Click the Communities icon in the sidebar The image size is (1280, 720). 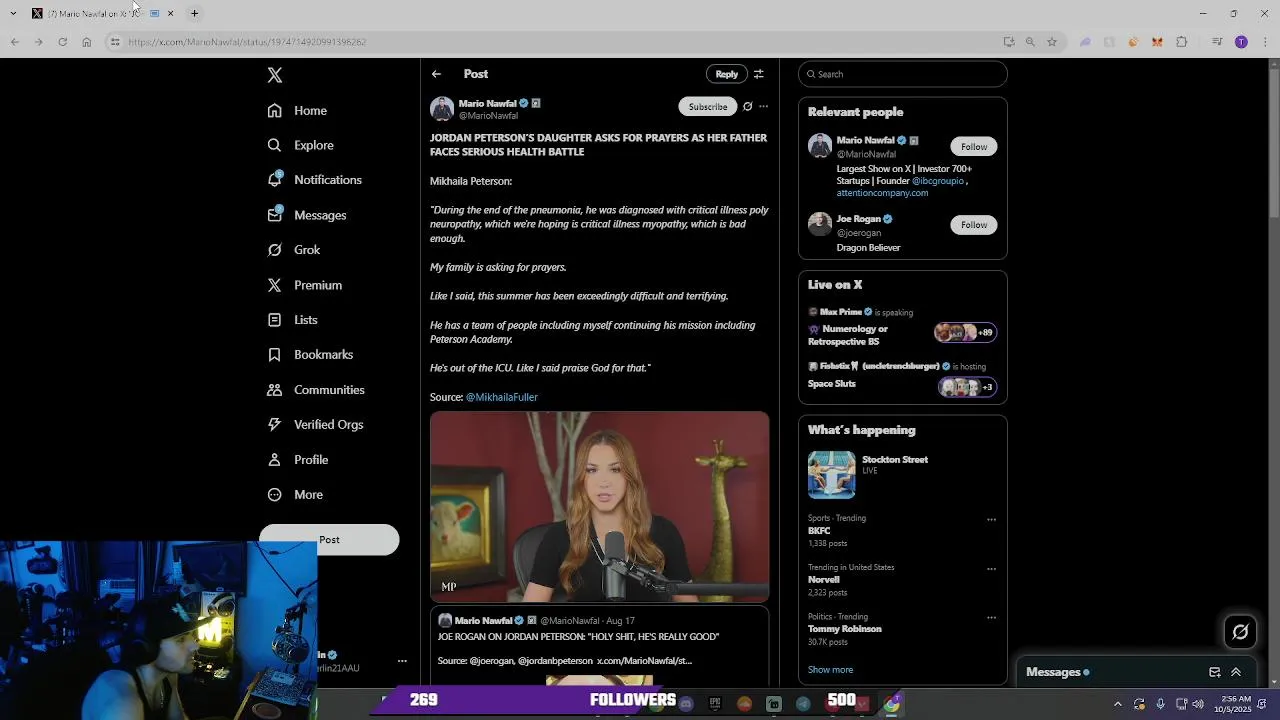[x=274, y=390]
